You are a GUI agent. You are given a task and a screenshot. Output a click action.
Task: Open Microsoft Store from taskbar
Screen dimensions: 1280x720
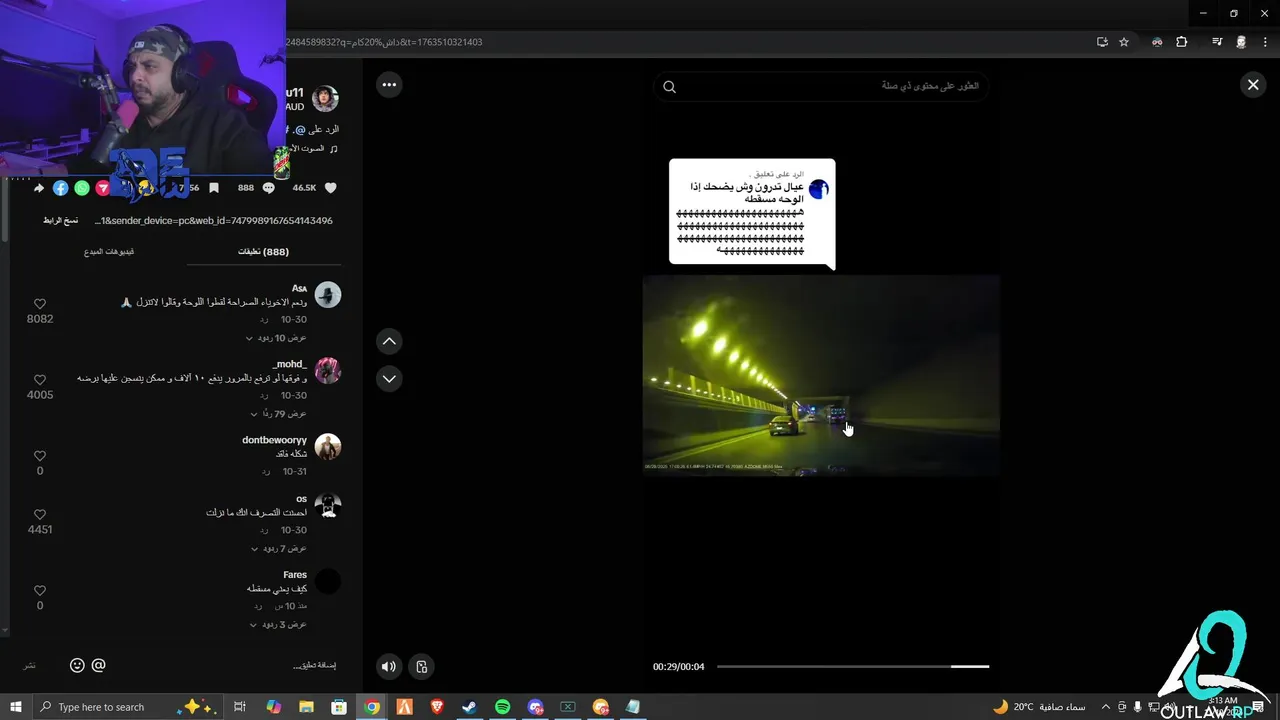pos(339,707)
